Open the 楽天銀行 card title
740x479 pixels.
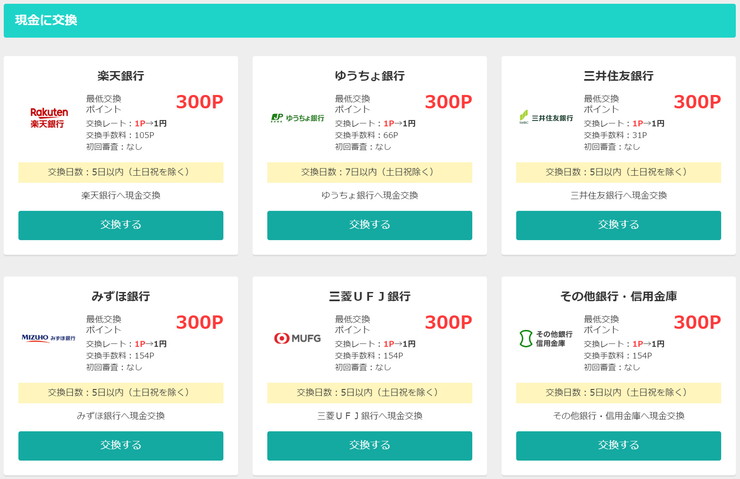121,76
